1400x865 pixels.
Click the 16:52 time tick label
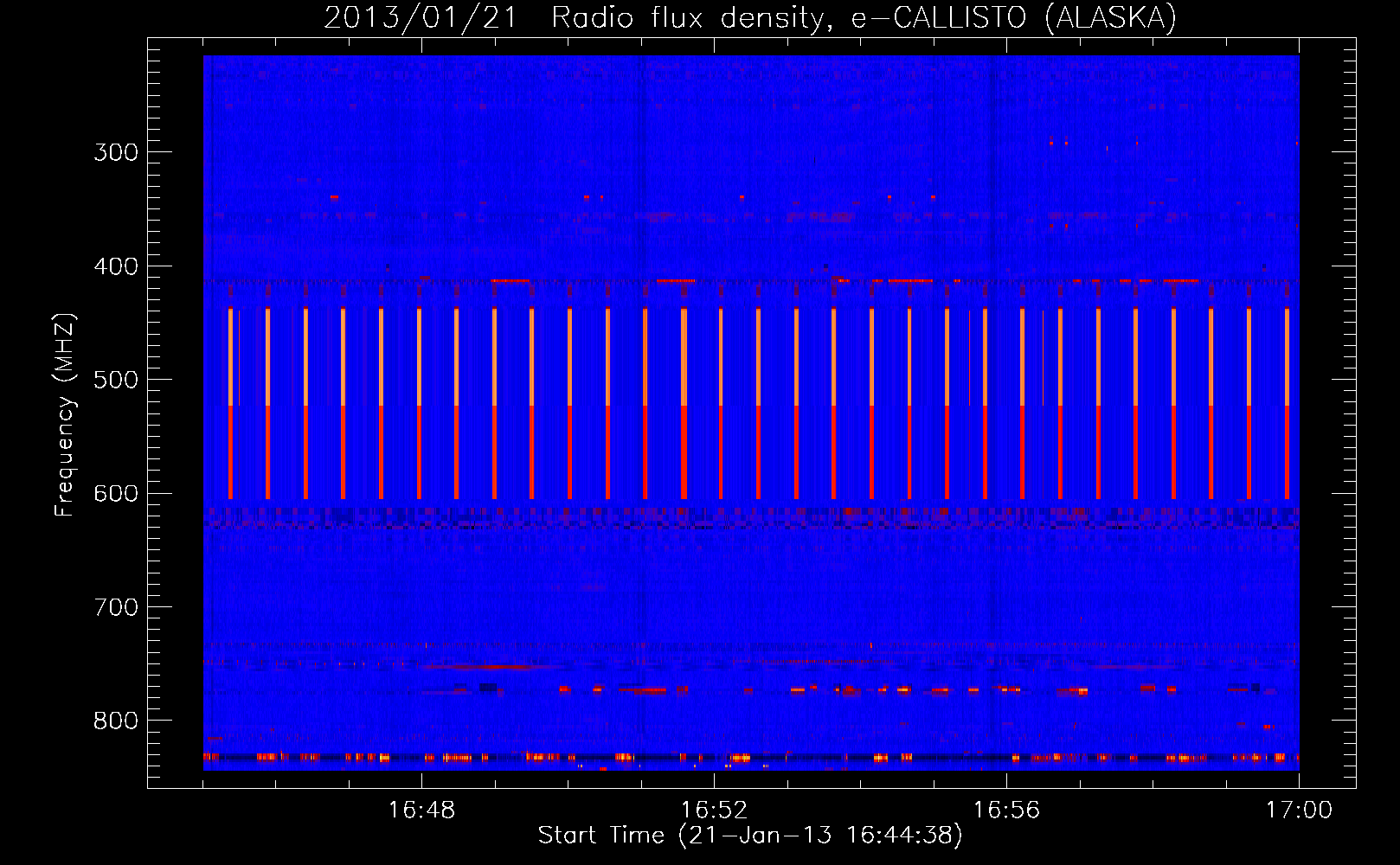pos(714,810)
